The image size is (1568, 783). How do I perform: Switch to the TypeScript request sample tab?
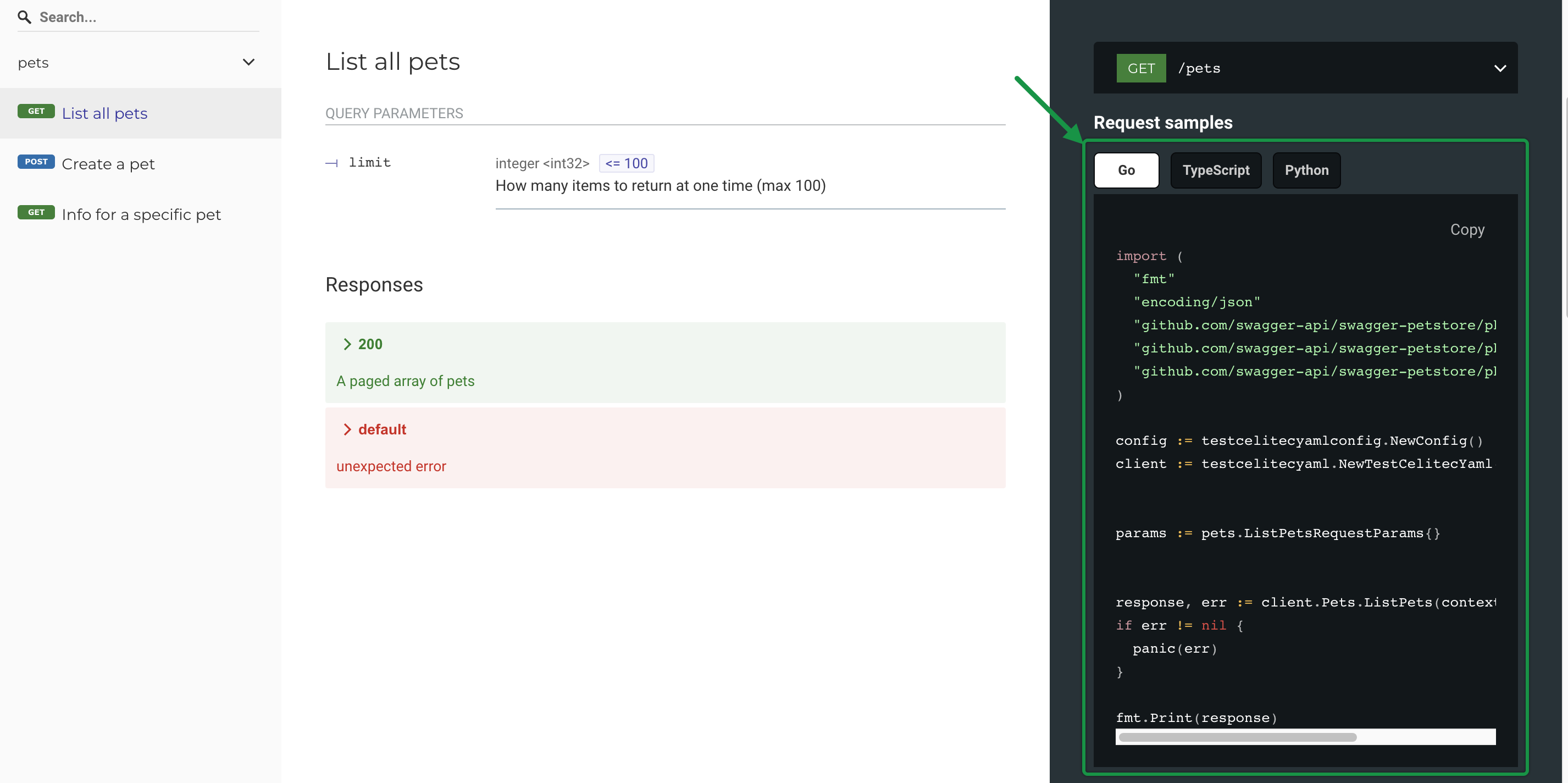coord(1216,170)
